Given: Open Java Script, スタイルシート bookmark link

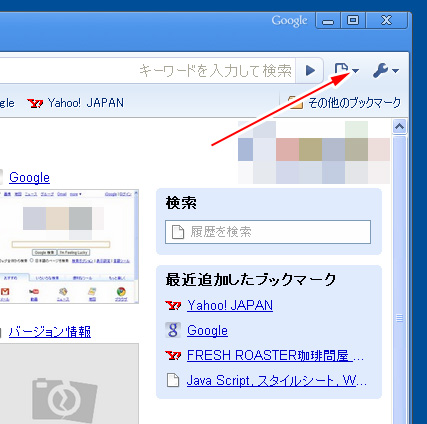Looking at the screenshot, I should (x=276, y=381).
